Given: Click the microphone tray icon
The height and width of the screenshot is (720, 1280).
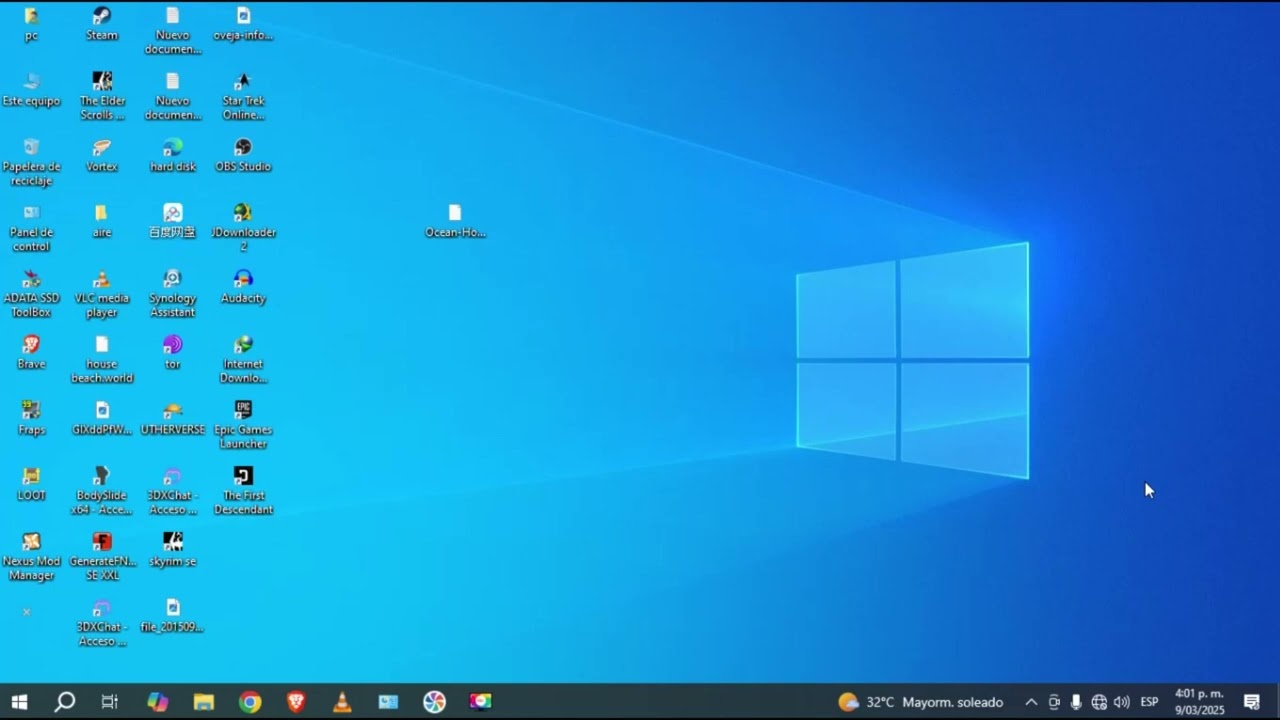Looking at the screenshot, I should pyautogui.click(x=1076, y=702).
